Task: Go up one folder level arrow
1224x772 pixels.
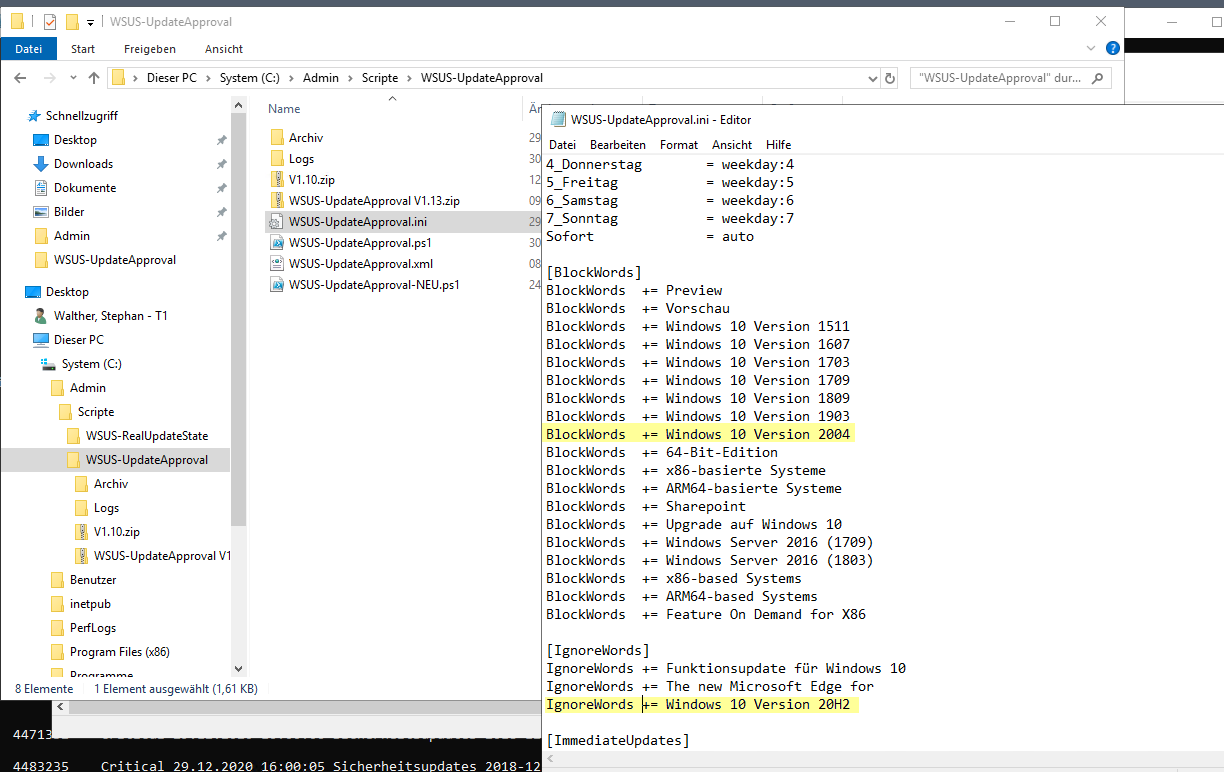Action: (94, 78)
